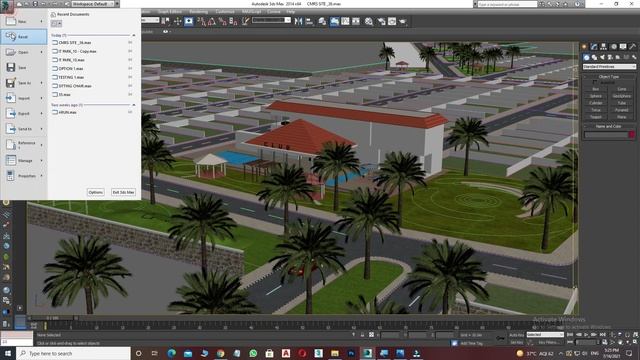Open Edit Named Selection Sets

pos(245,21)
